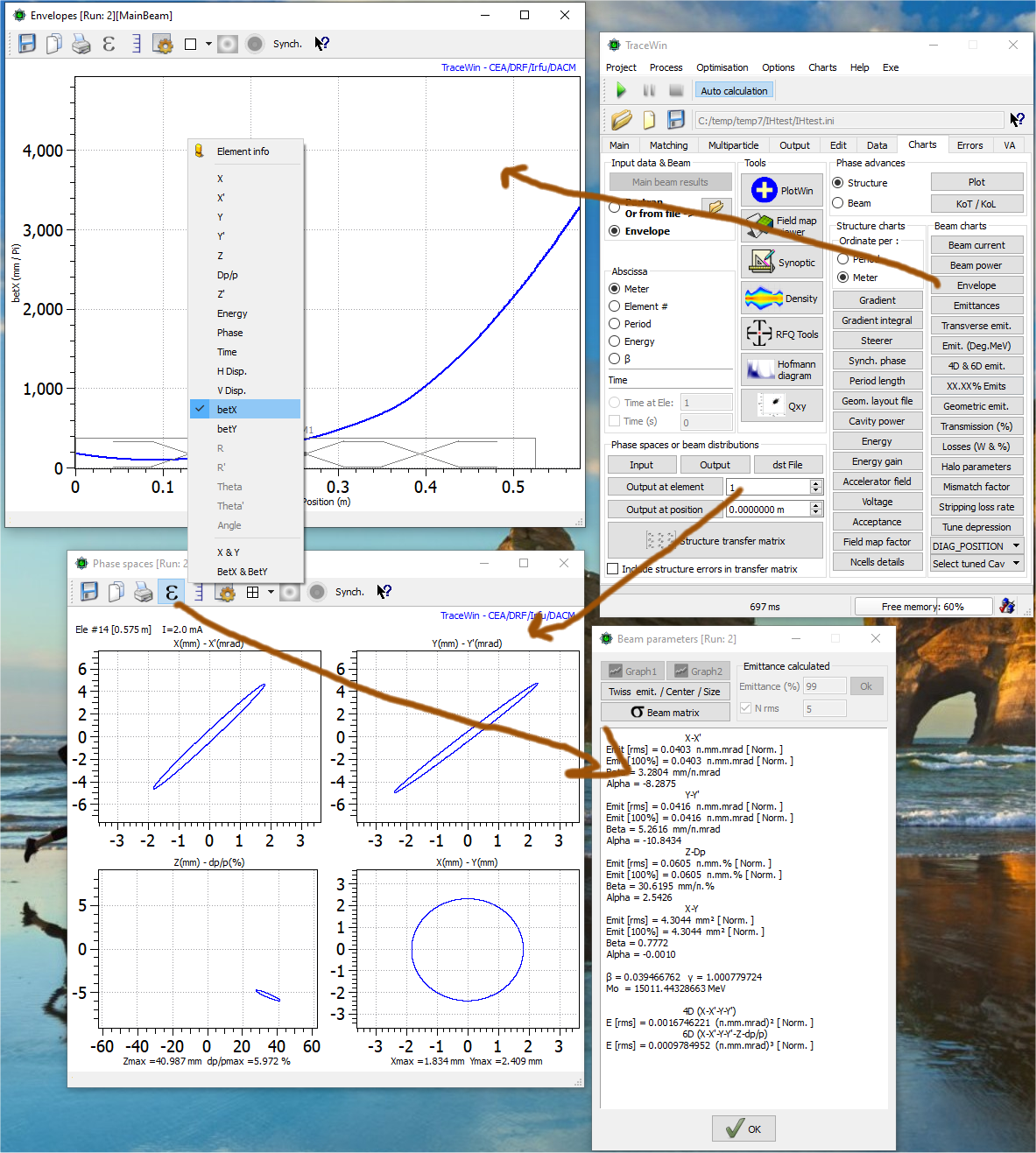Click the open project folder icon in TraceWin
The height and width of the screenshot is (1153, 1036).
click(x=622, y=120)
